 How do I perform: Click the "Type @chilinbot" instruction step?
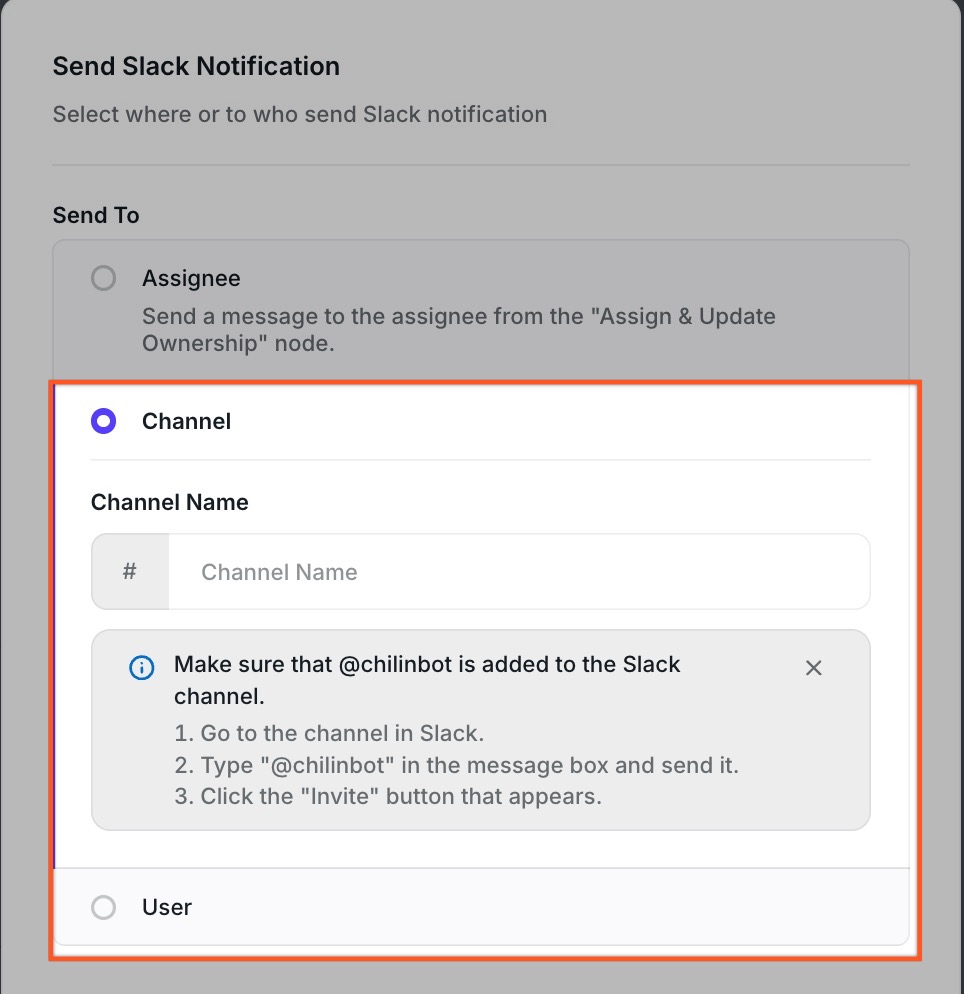pos(456,765)
